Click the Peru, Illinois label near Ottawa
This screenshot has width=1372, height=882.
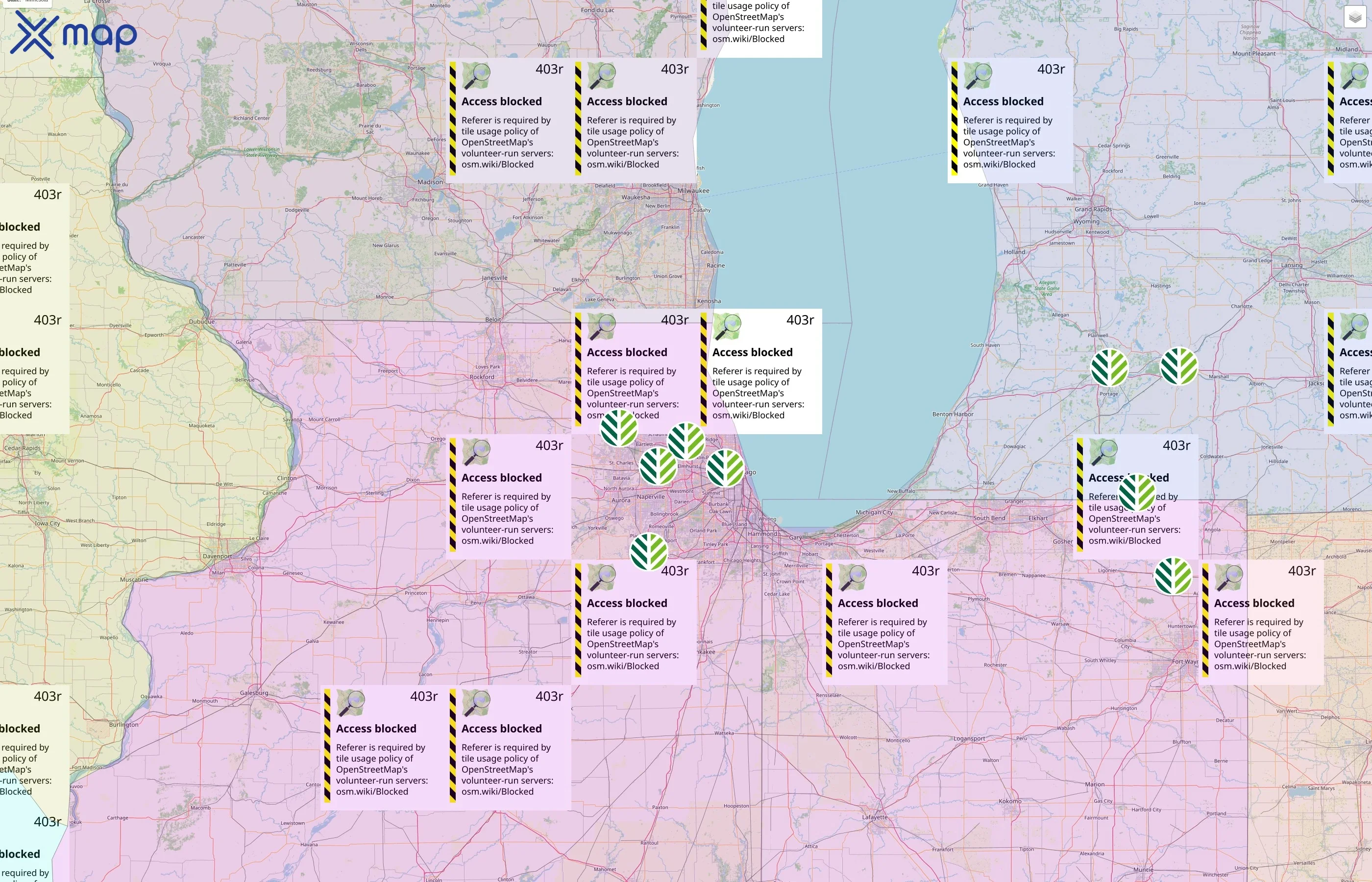[475, 603]
